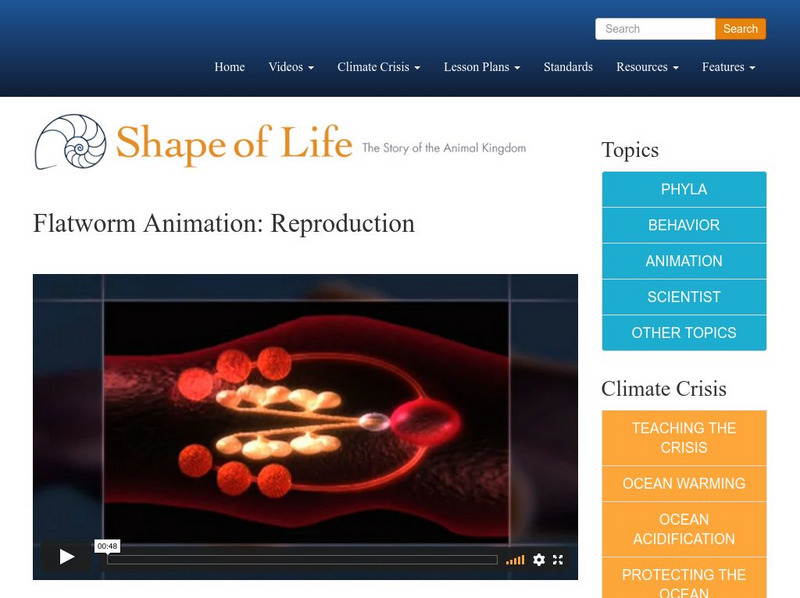Expand the Resources dropdown menu
This screenshot has height=598, width=800.
coord(647,67)
